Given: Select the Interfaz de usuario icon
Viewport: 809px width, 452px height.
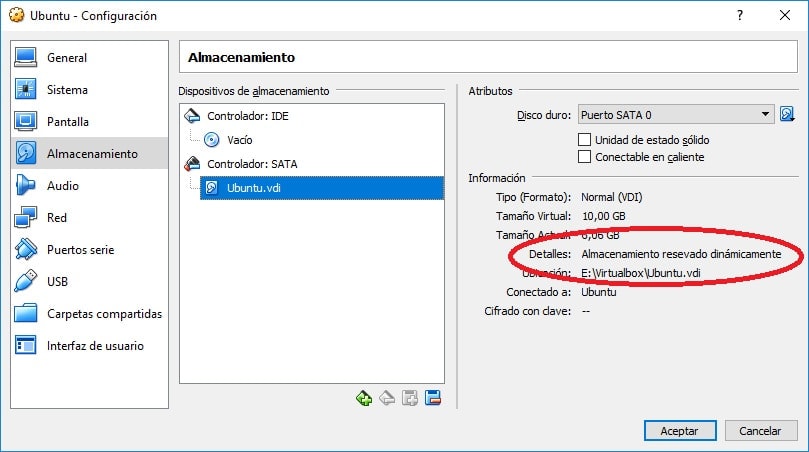Looking at the screenshot, I should [x=25, y=345].
